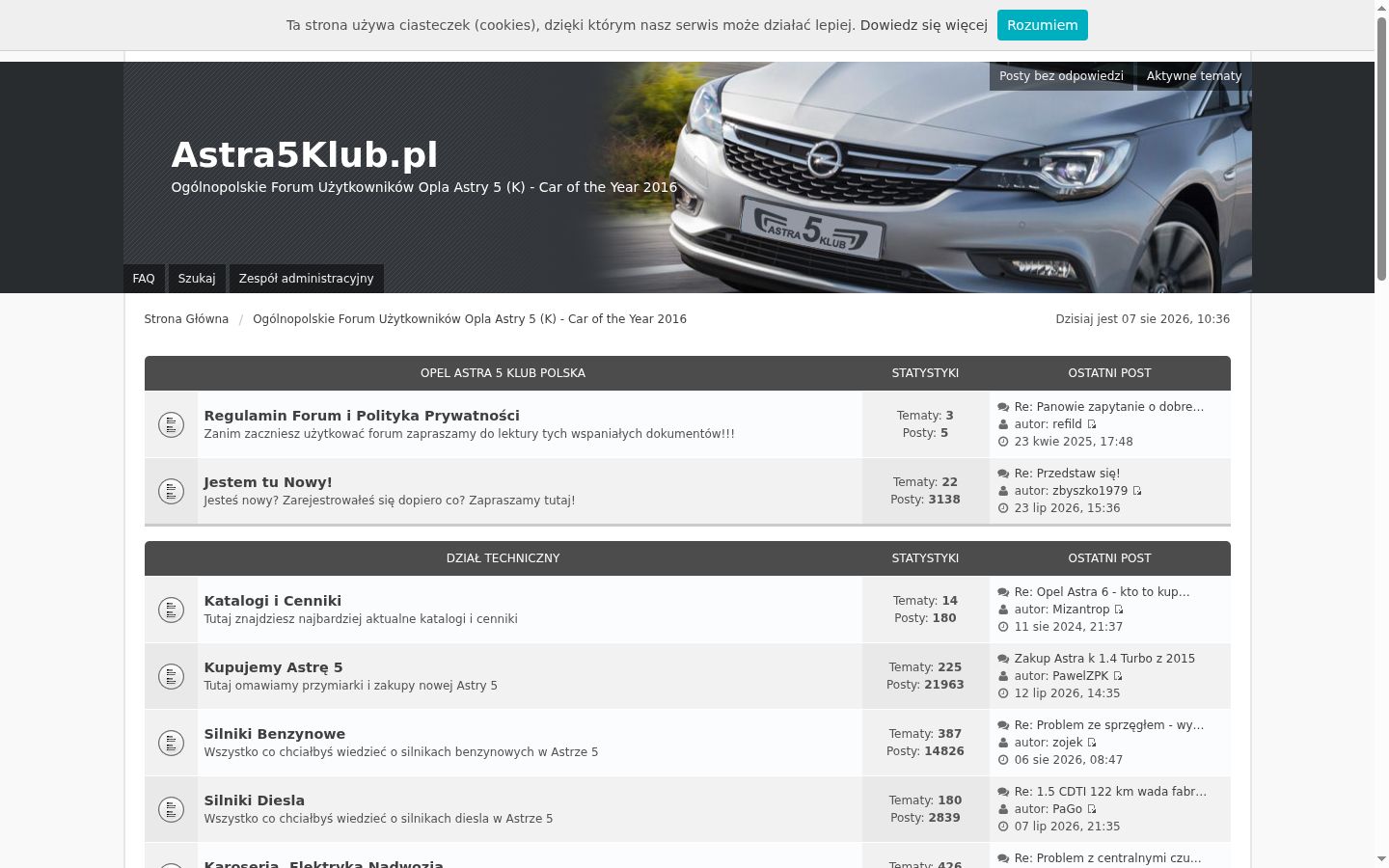Click view-latest-post icon next to PawelZPK
Image resolution: width=1389 pixels, height=868 pixels.
pyautogui.click(x=1118, y=676)
